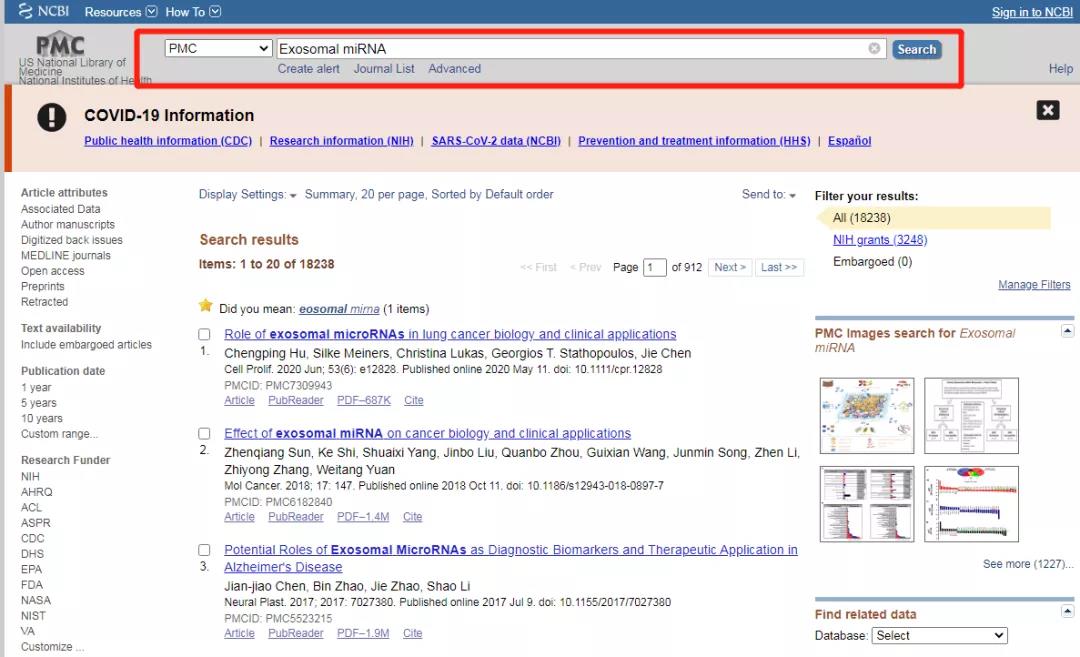Viewport: 1080px width, 657px height.
Task: Open the Advanced search page
Action: 454,68
